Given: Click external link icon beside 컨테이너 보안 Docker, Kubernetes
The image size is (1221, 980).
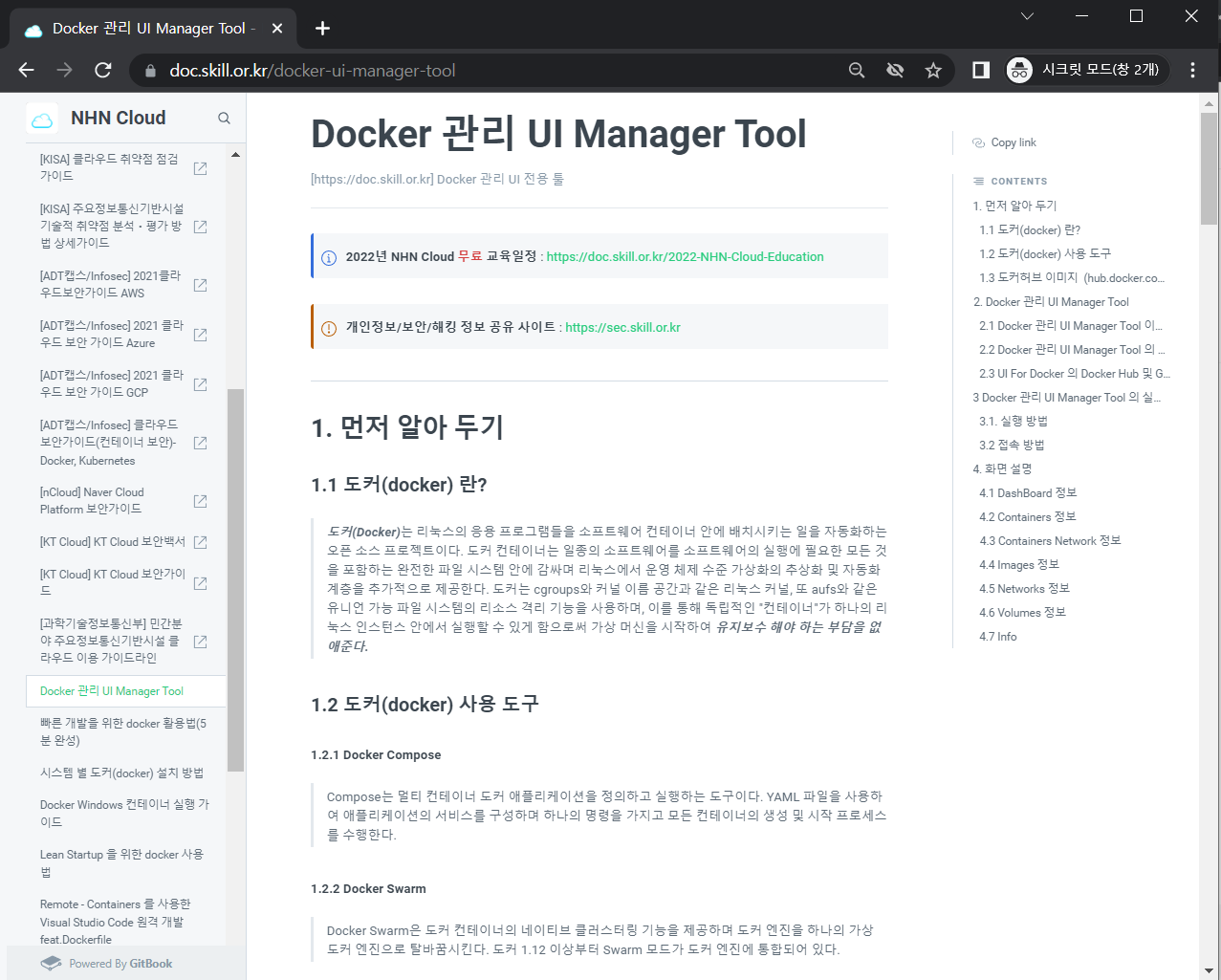Looking at the screenshot, I should (x=200, y=443).
